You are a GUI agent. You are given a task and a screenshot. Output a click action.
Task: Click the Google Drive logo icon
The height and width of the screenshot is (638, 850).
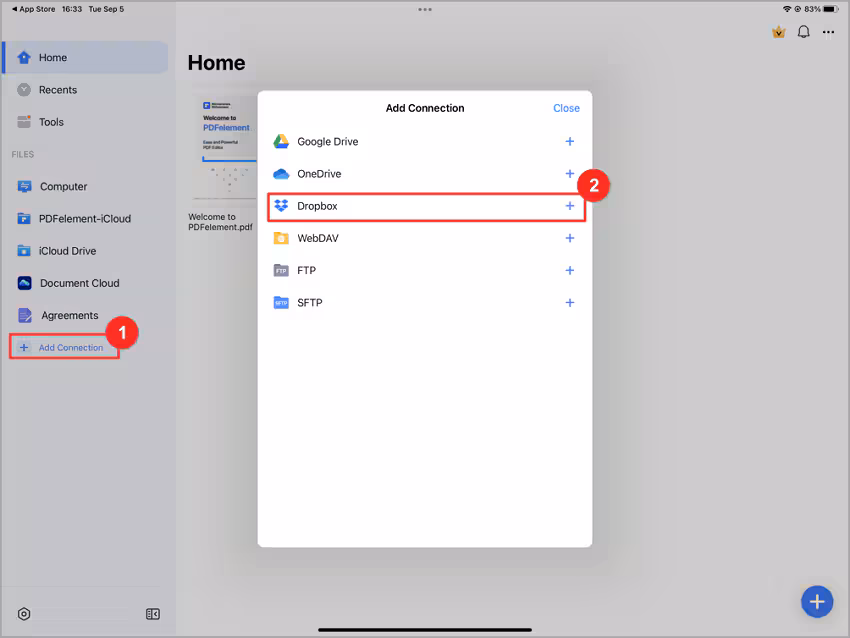pyautogui.click(x=281, y=141)
